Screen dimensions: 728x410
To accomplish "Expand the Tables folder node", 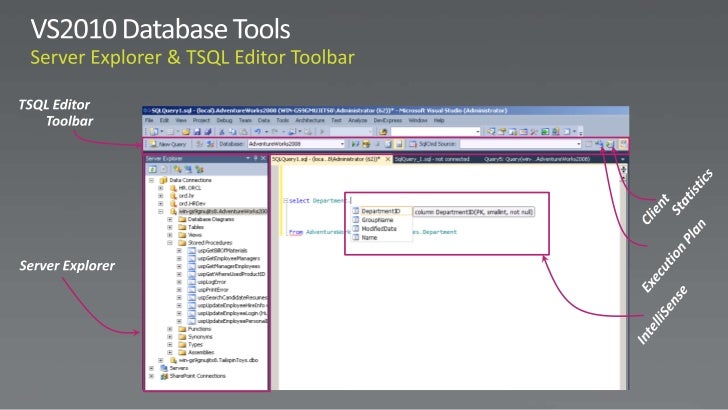I will (x=170, y=227).
